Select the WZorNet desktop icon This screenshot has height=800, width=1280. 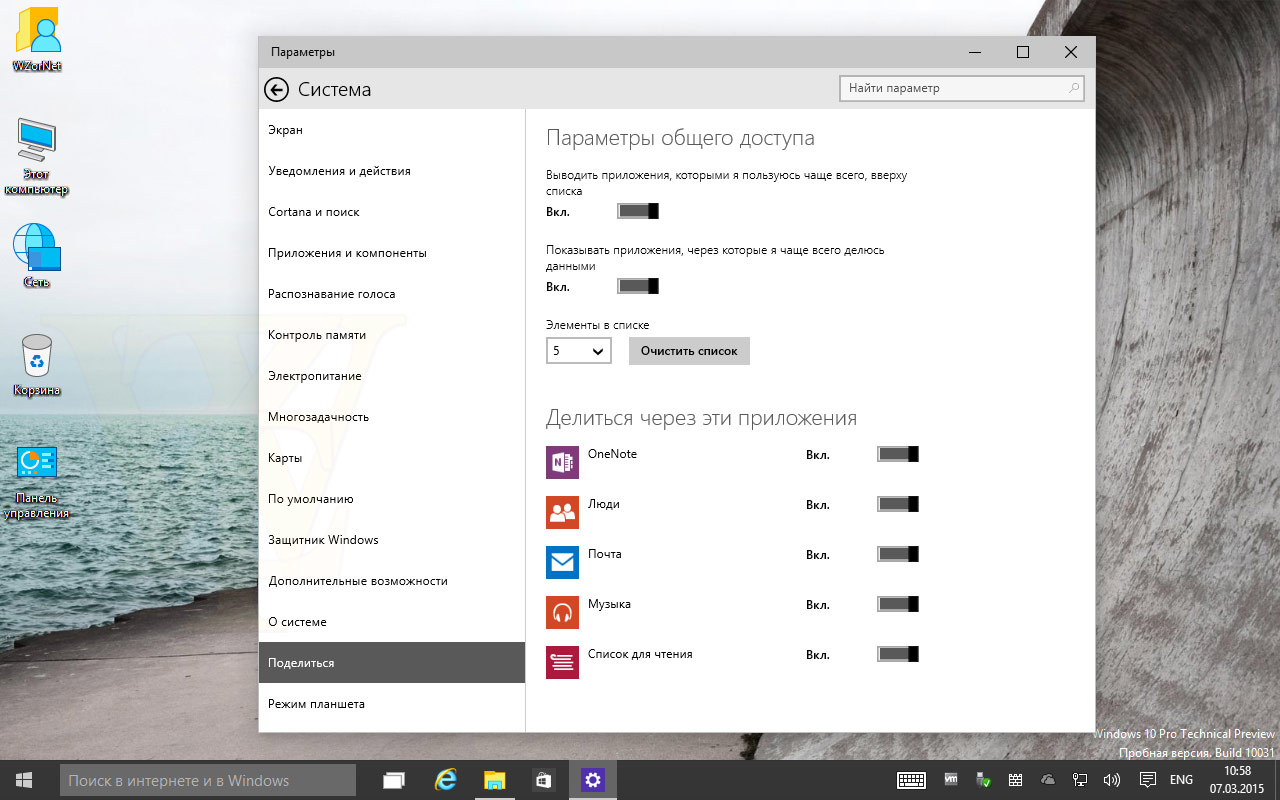[x=38, y=41]
